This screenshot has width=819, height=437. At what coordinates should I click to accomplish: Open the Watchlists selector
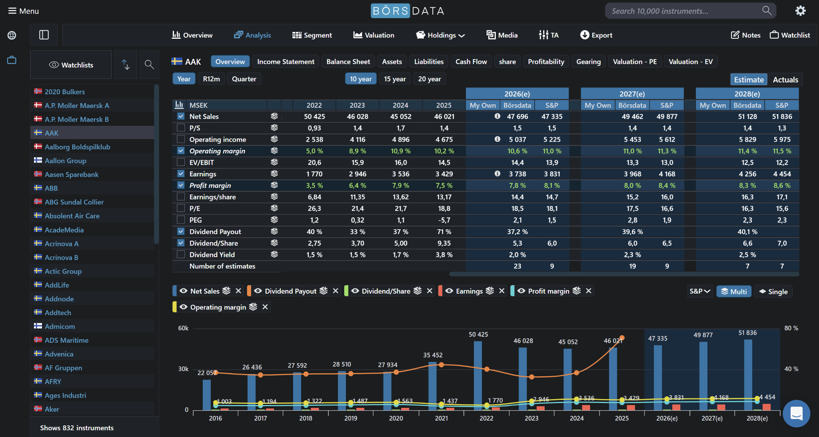click(x=71, y=65)
